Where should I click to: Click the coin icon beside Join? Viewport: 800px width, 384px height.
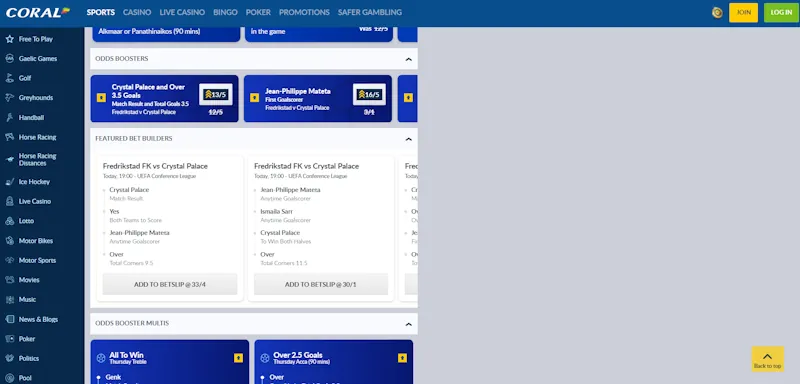click(717, 13)
